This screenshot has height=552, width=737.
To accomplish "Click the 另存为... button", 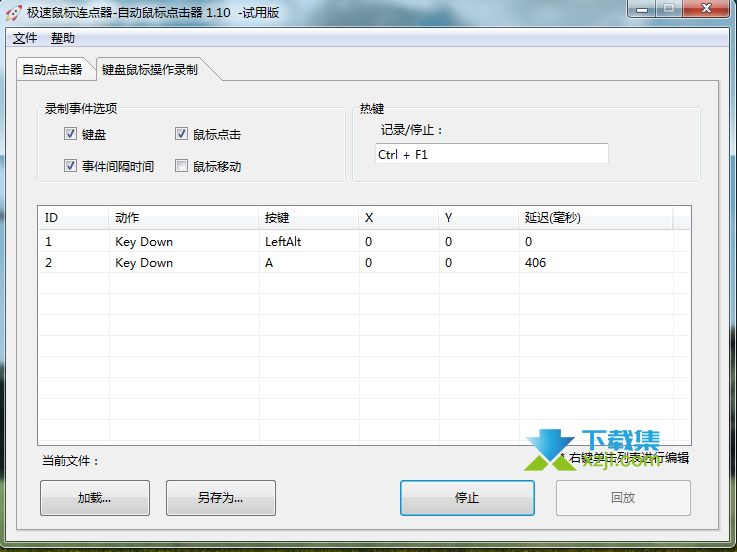I will pyautogui.click(x=221, y=498).
